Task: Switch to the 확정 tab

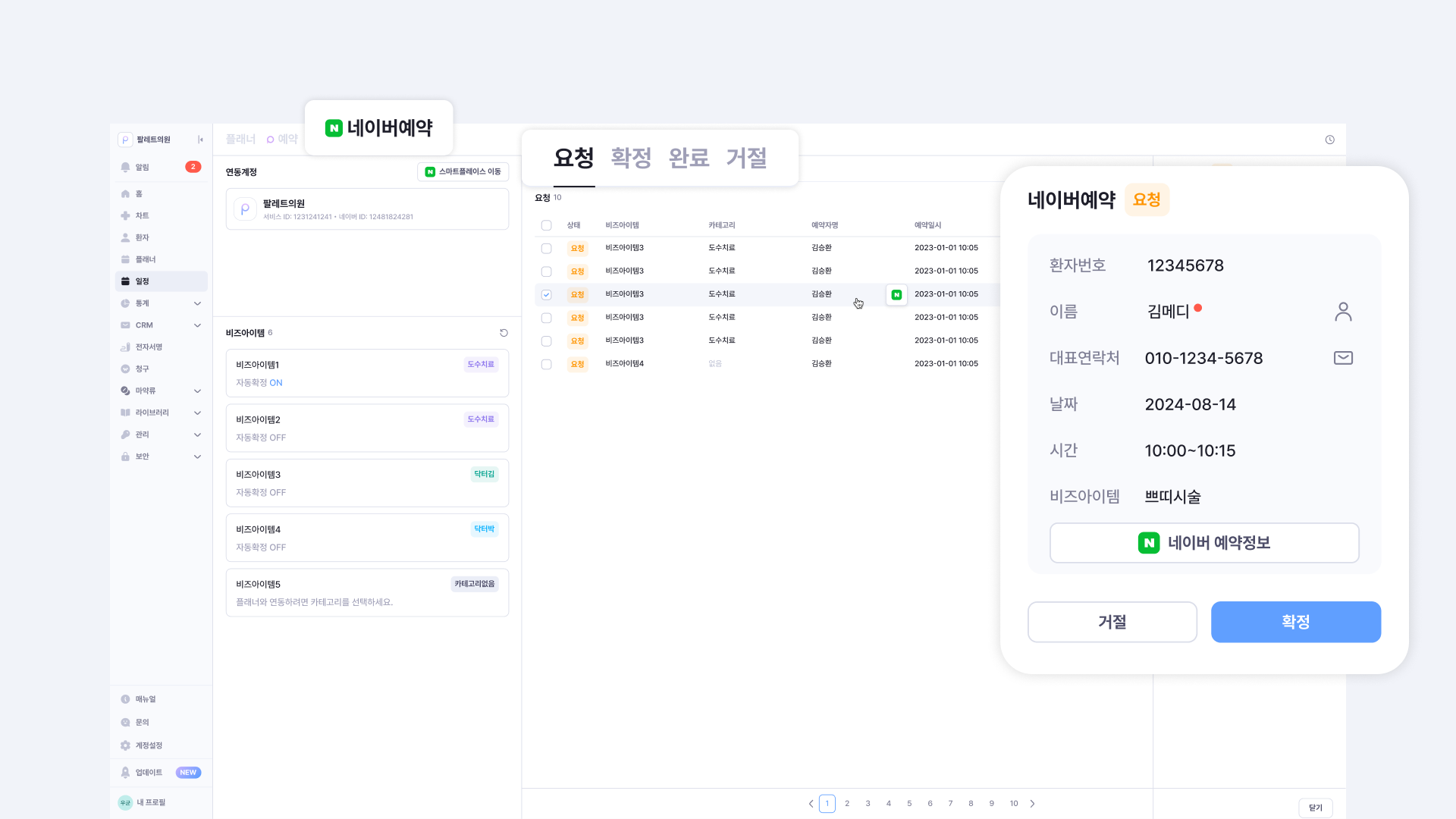Action: (631, 158)
